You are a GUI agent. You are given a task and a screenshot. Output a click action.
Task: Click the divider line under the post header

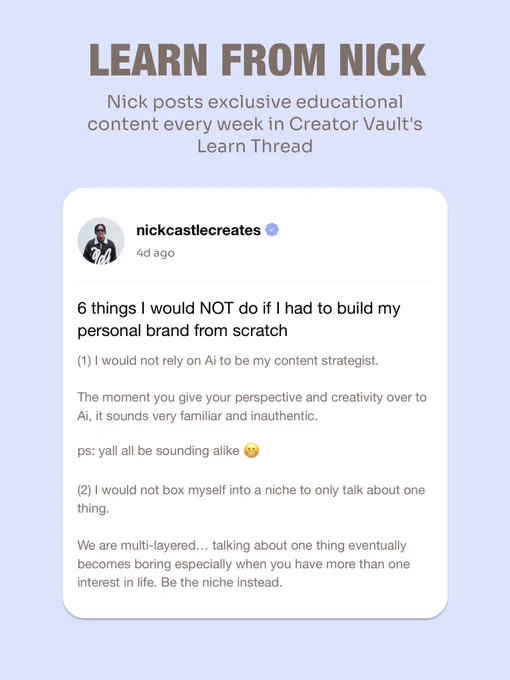click(255, 281)
